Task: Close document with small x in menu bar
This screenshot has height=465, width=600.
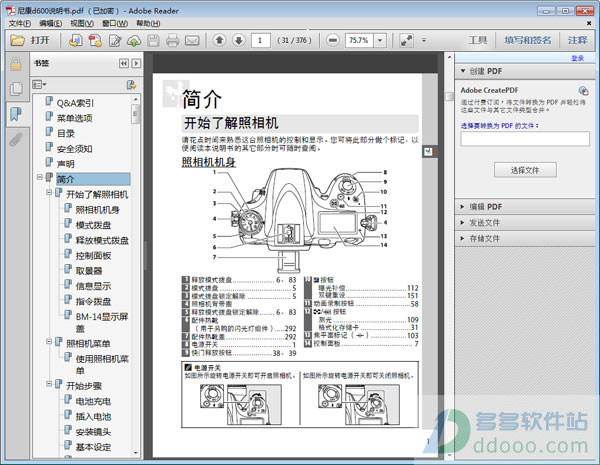Action: tap(589, 23)
